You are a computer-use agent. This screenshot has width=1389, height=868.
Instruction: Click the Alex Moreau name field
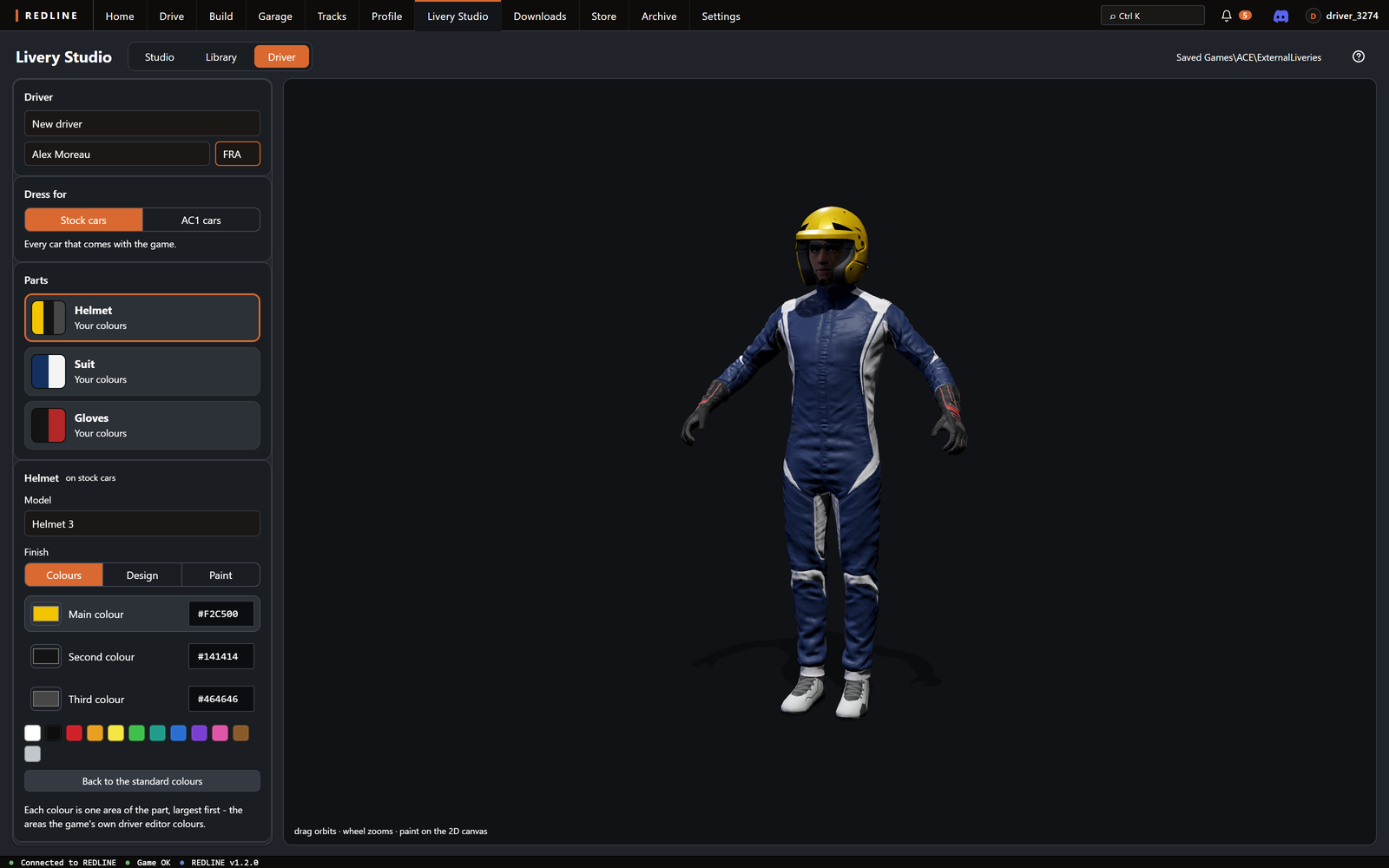[x=117, y=154]
